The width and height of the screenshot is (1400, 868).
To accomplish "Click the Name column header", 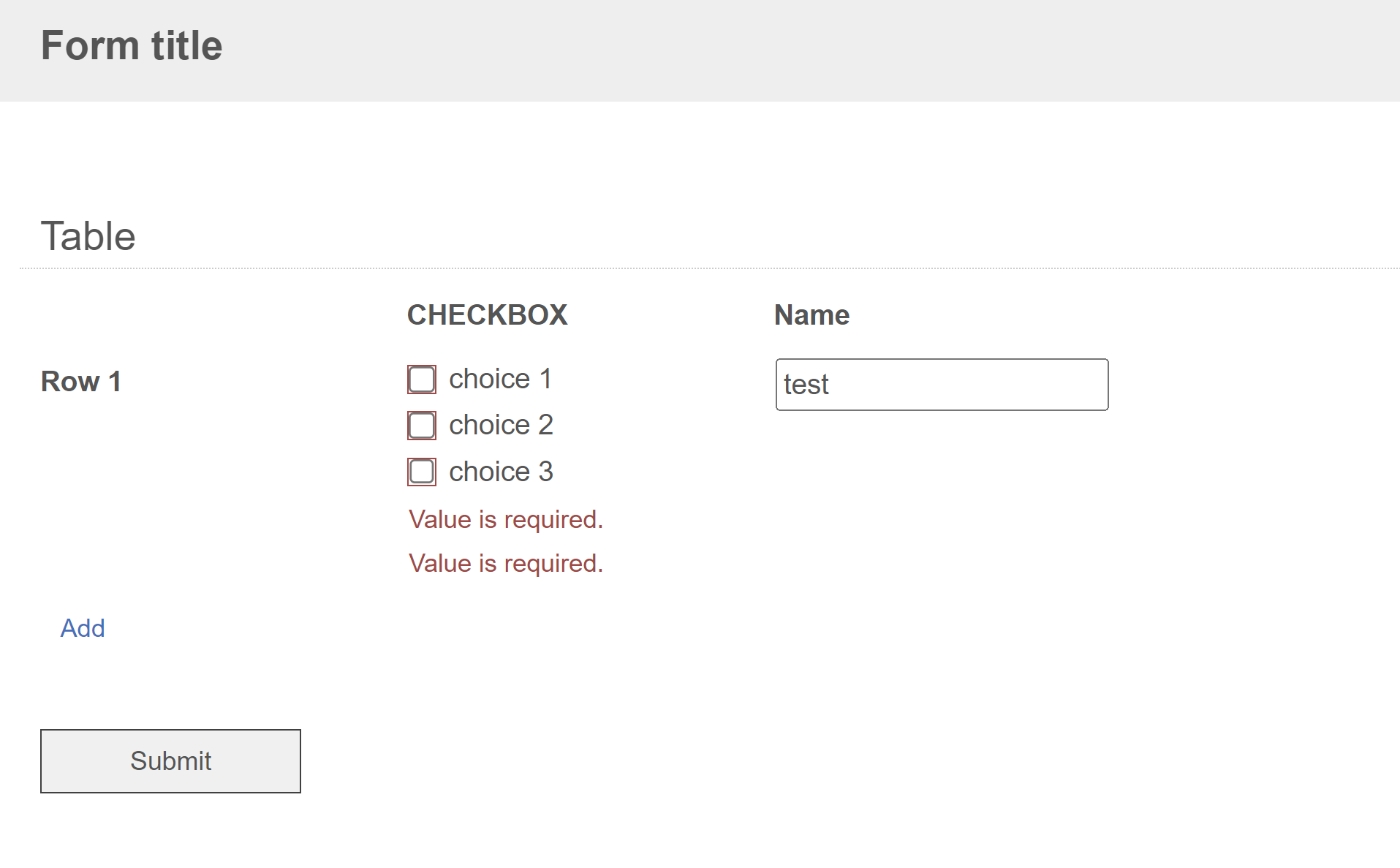I will pos(811,315).
